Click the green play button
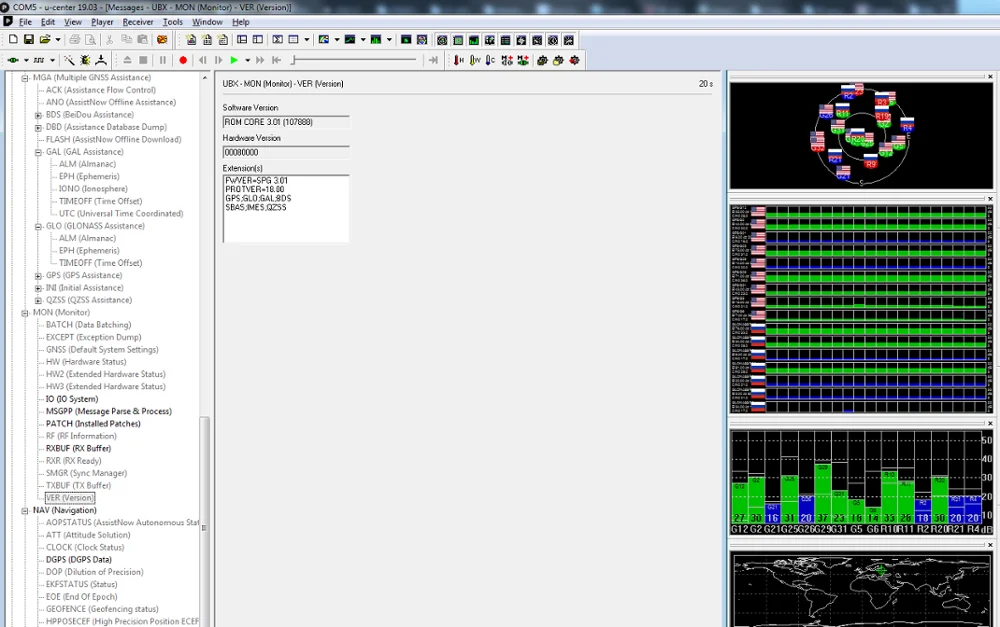 pos(234,60)
